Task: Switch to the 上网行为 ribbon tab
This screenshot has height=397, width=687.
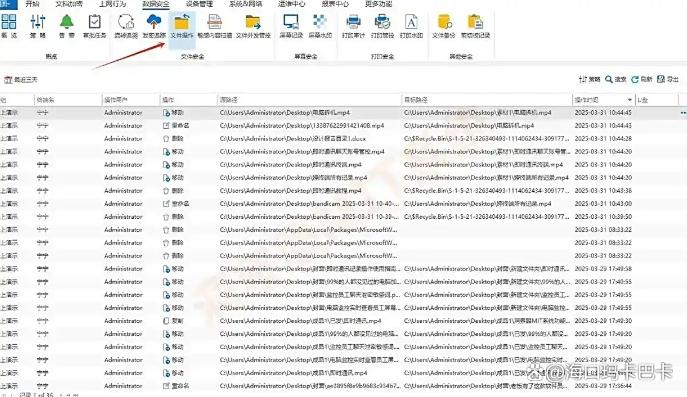Action: pos(112,4)
